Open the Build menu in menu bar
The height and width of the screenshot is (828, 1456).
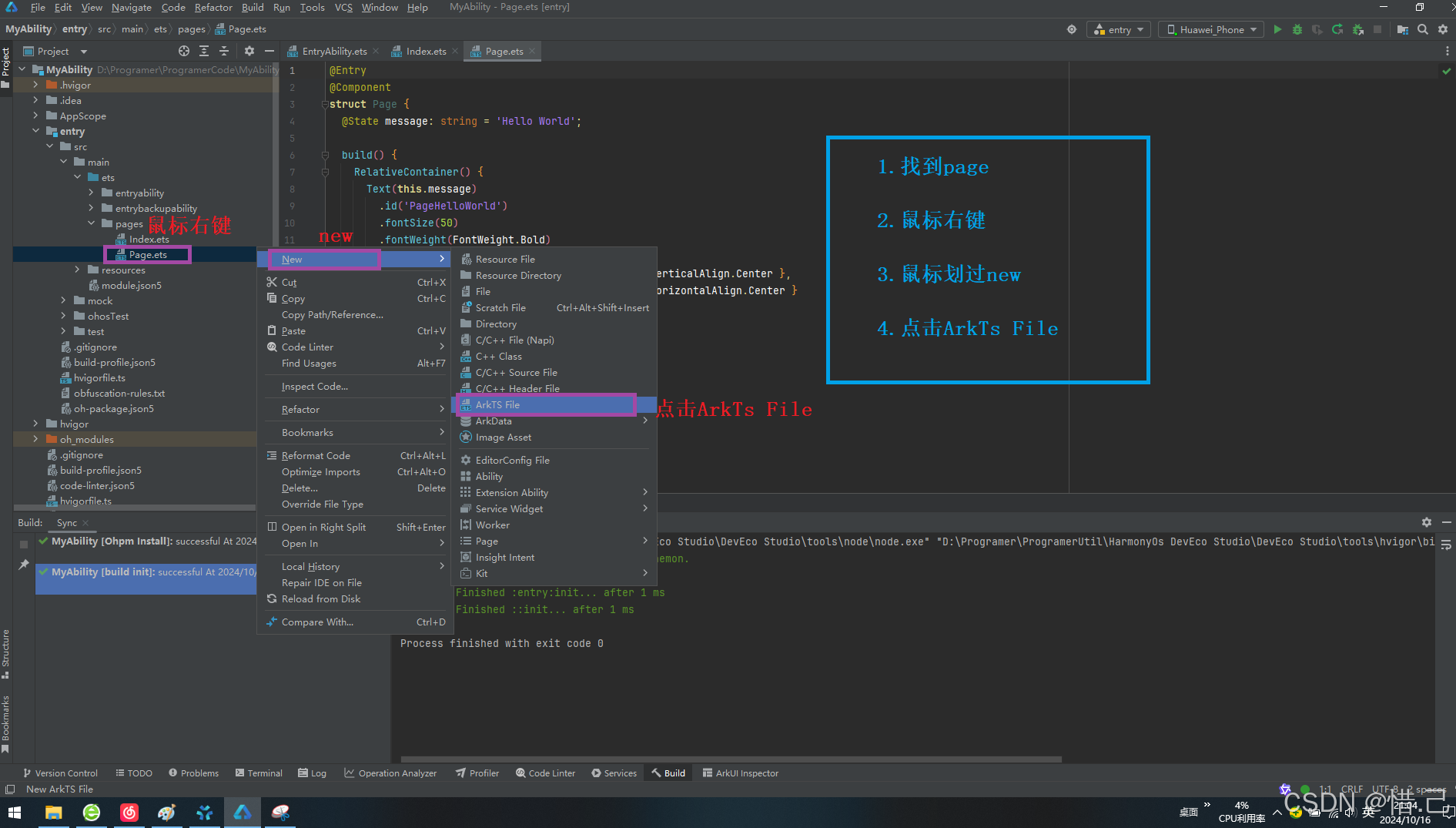tap(253, 7)
